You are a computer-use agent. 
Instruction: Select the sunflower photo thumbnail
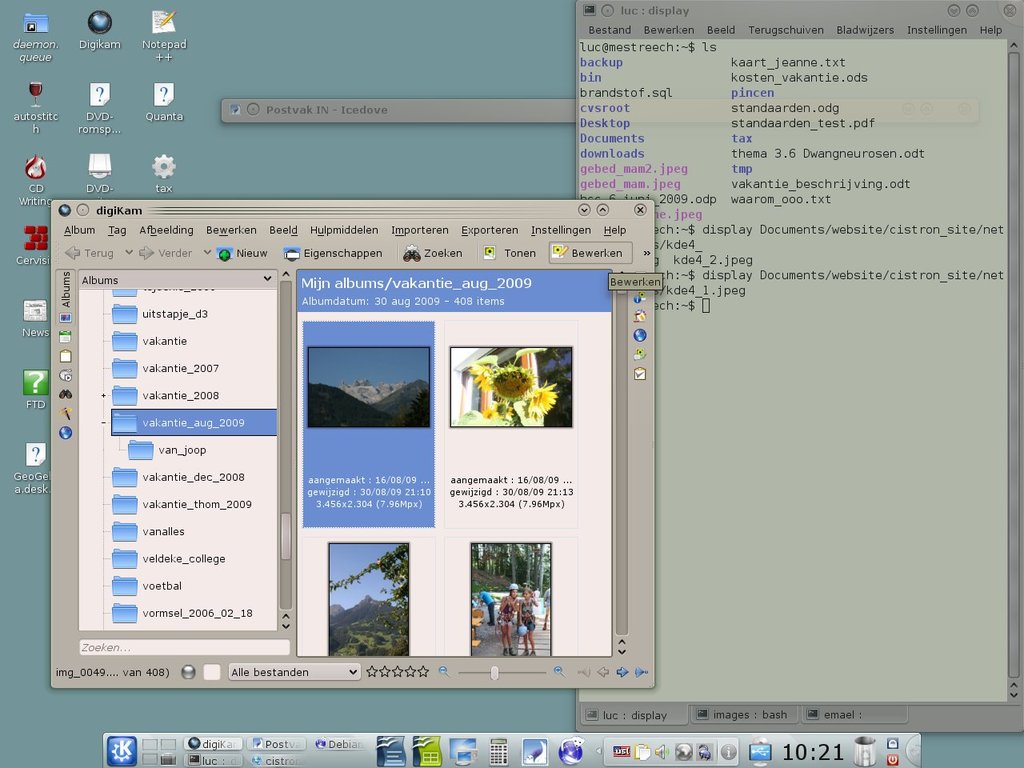pyautogui.click(x=511, y=387)
